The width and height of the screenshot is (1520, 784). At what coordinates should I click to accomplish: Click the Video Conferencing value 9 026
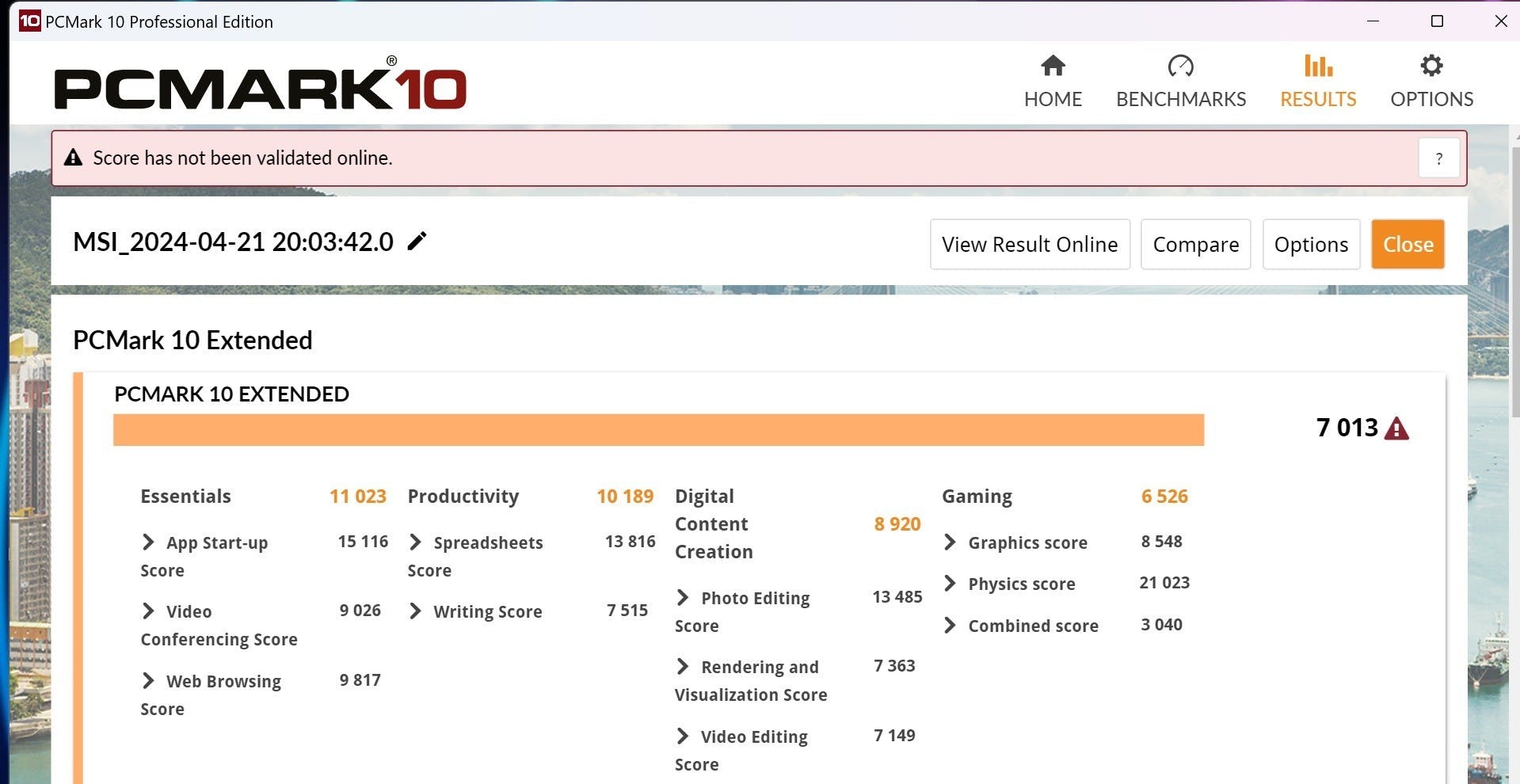(x=360, y=611)
